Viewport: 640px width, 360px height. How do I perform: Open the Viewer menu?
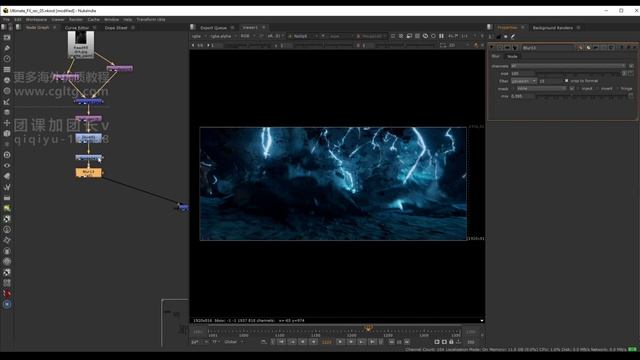pos(58,20)
